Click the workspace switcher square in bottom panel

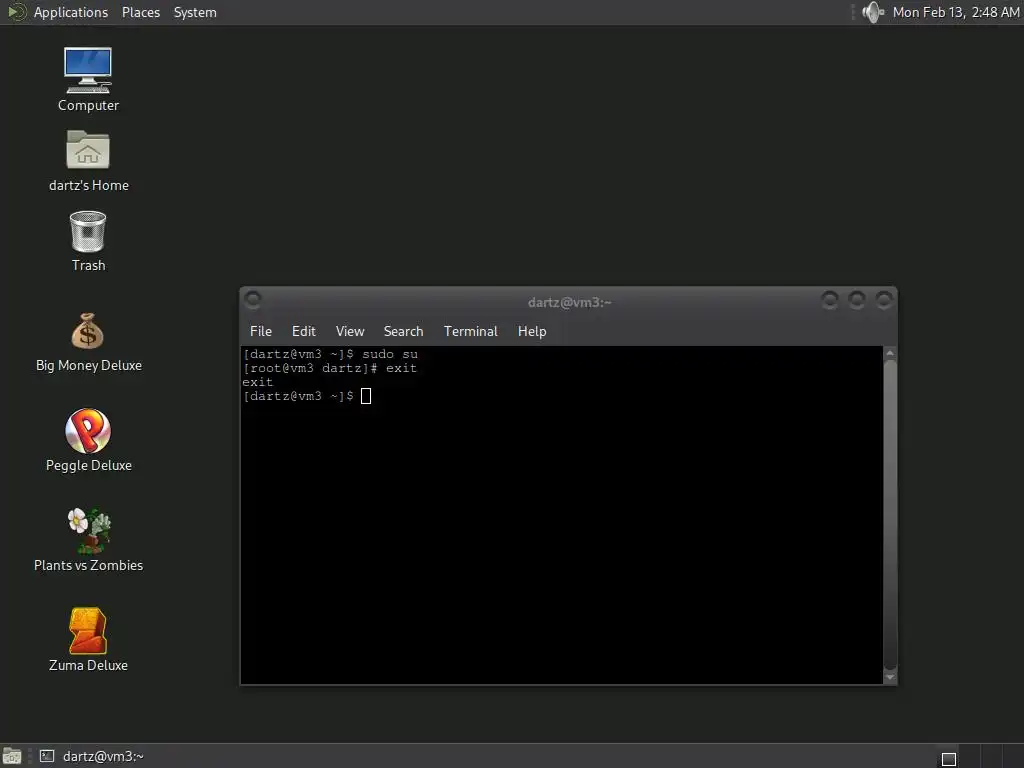(x=949, y=759)
